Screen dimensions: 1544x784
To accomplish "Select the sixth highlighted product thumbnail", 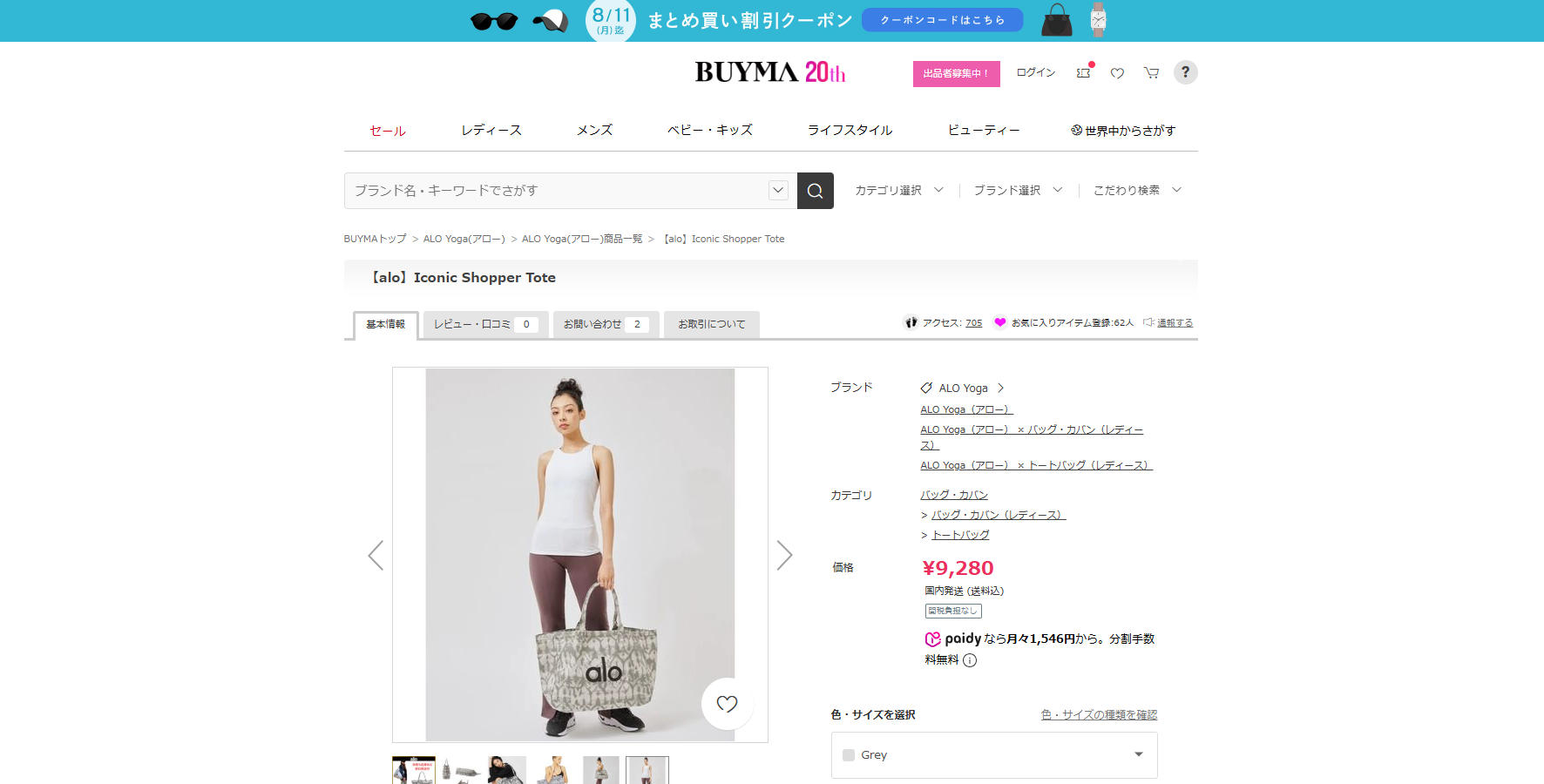I will 647,770.
